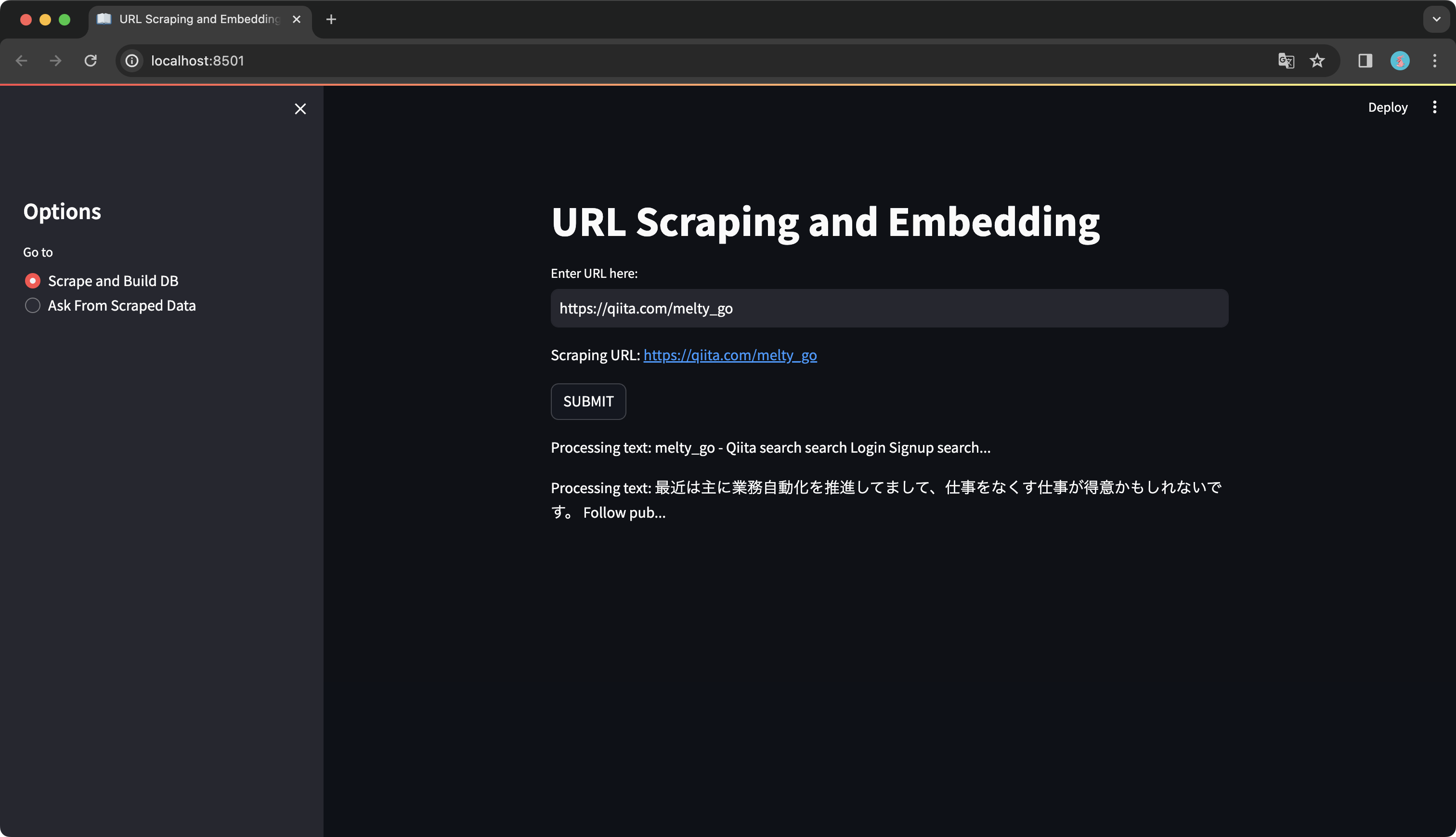Collapse the Options sidebar
The width and height of the screenshot is (1456, 837).
300,109
